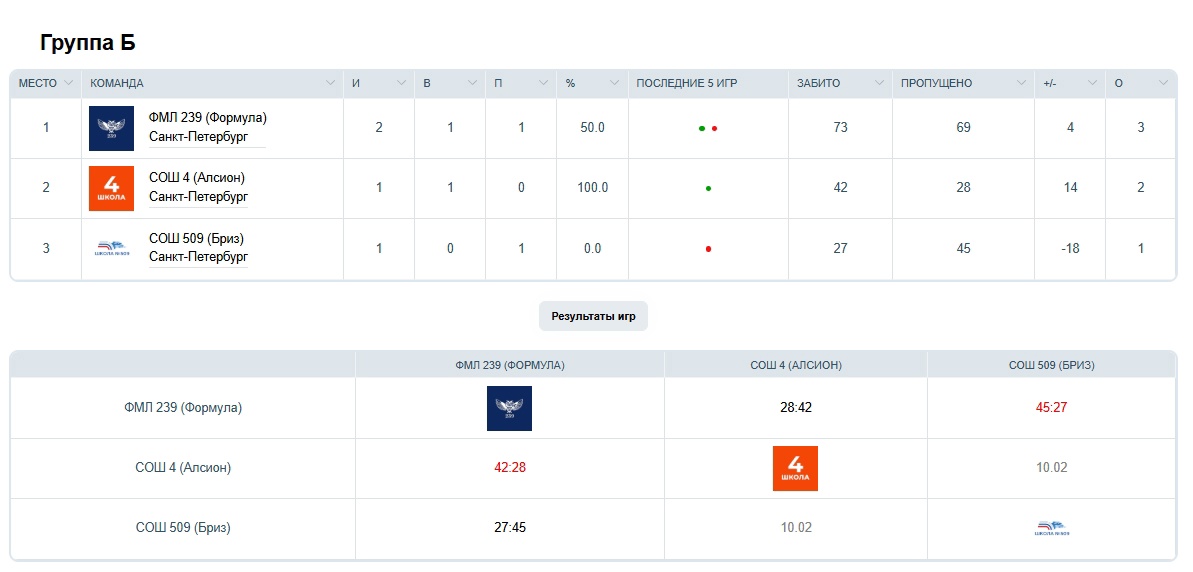Open the СОШ 4 (Алсион) team link
1193x572 pixels.
[196, 177]
